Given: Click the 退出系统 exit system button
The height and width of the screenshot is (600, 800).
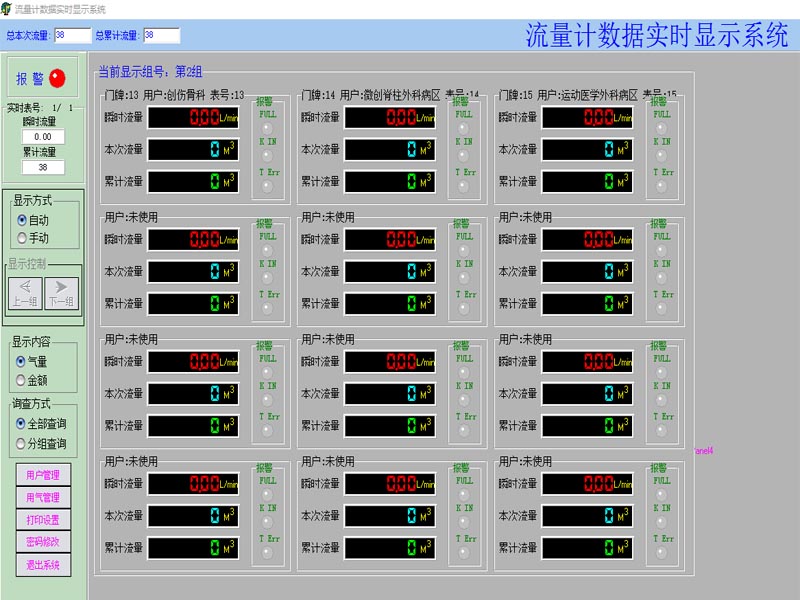Looking at the screenshot, I should (43, 565).
